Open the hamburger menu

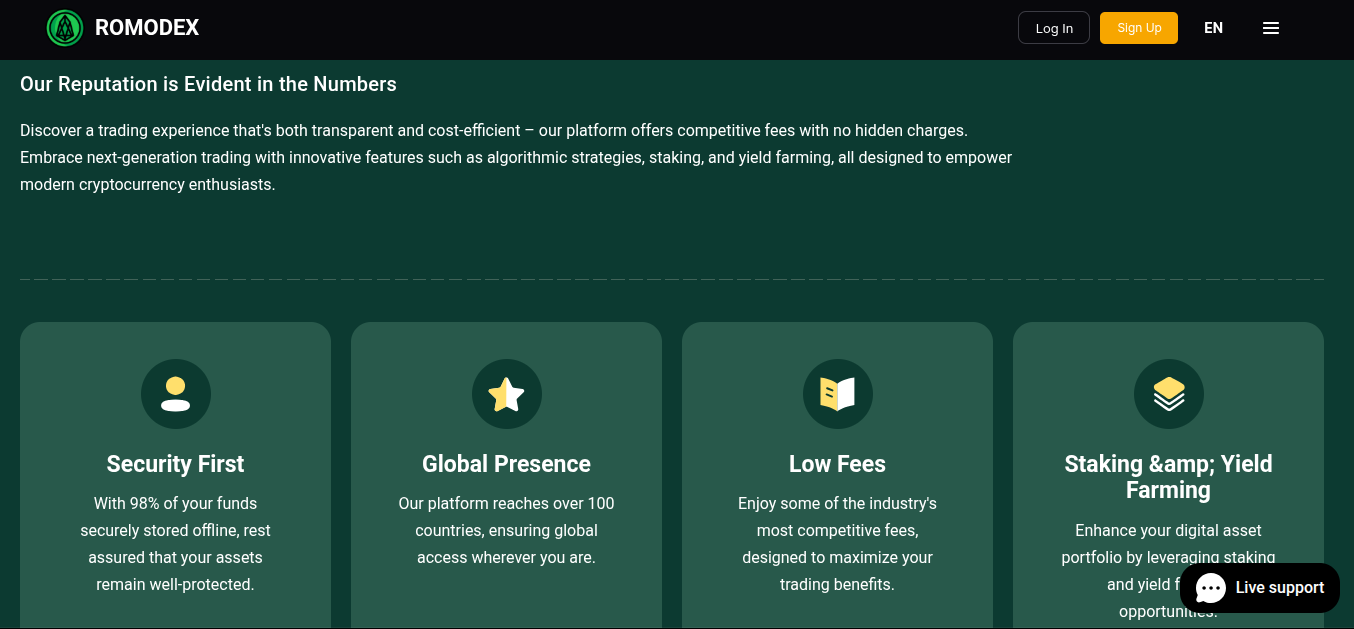pos(1271,28)
